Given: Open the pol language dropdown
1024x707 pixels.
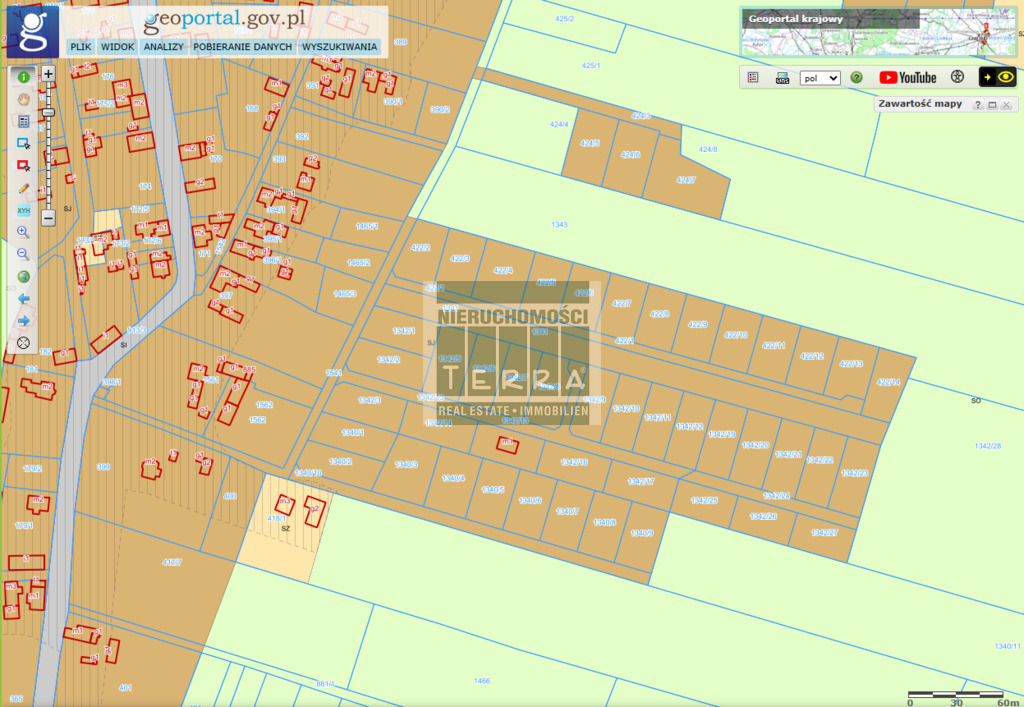Looking at the screenshot, I should click(820, 78).
